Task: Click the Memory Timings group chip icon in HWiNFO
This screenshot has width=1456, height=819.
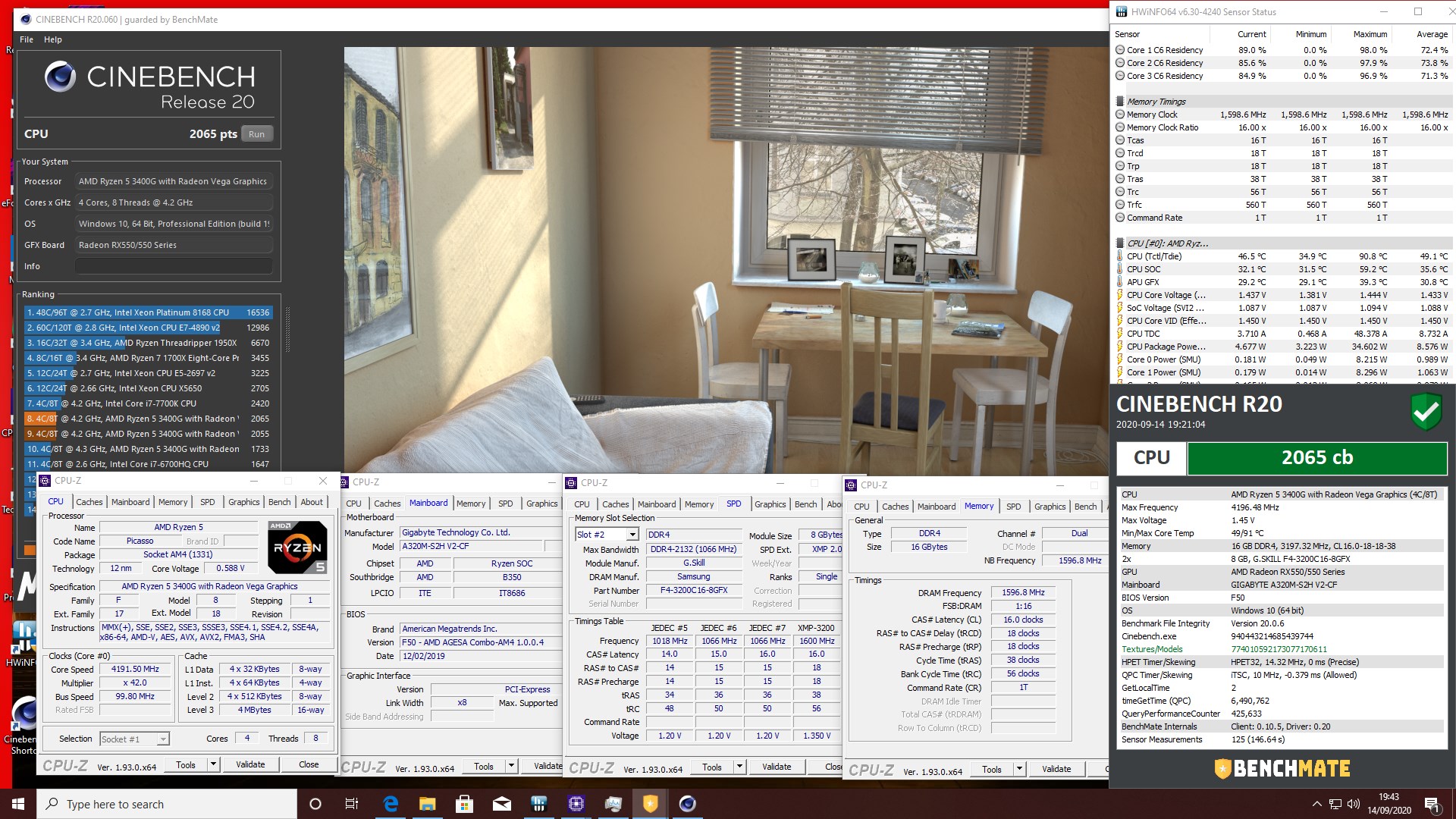Action: click(1119, 102)
